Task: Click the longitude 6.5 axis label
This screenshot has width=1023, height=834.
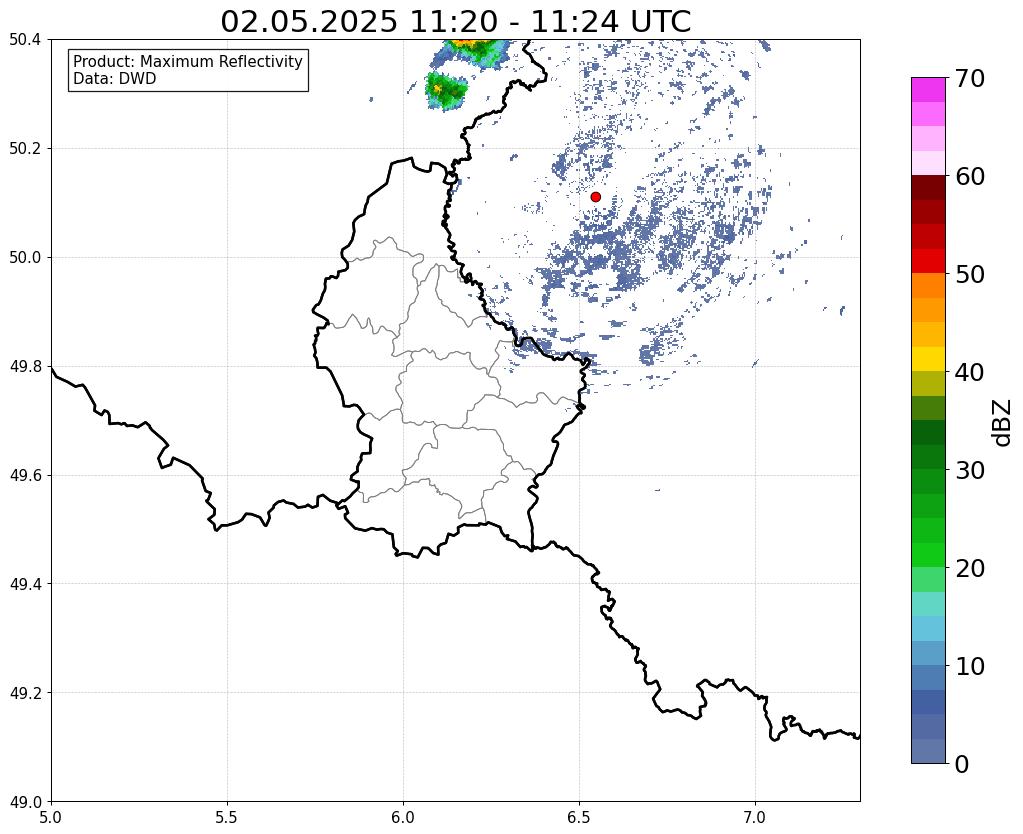Action: point(579,817)
